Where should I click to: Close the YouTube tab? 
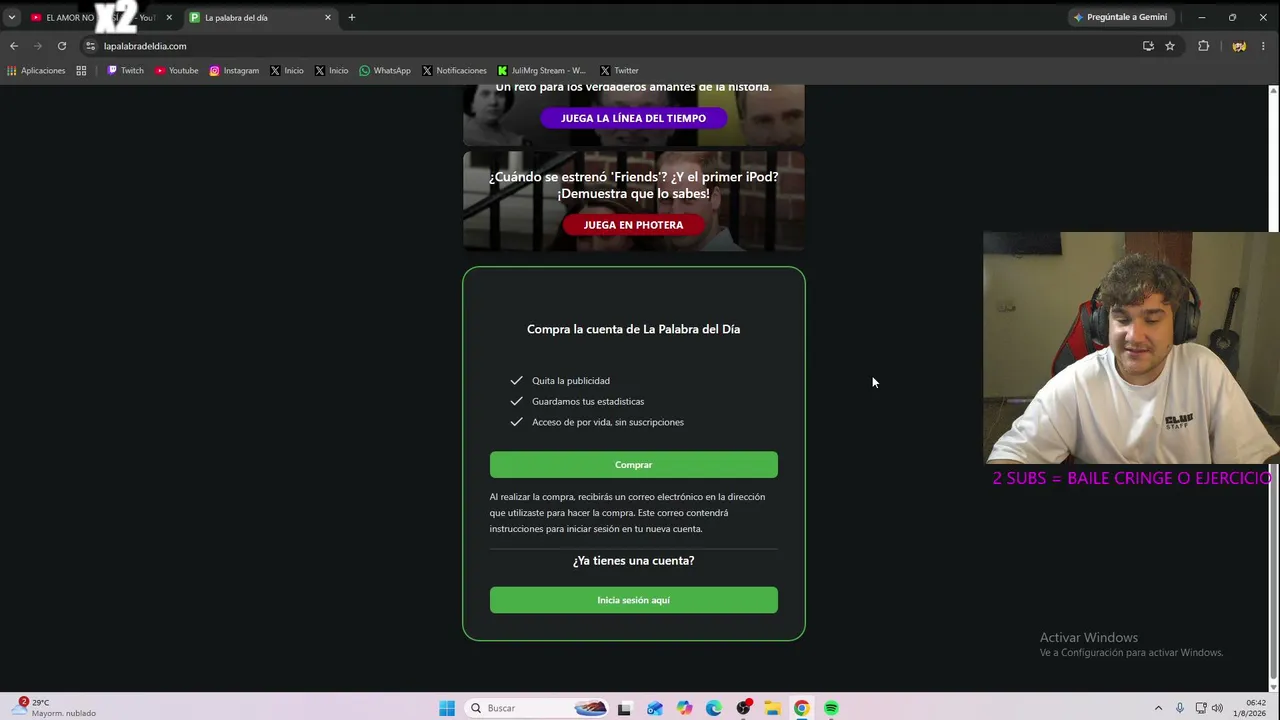coord(169,17)
